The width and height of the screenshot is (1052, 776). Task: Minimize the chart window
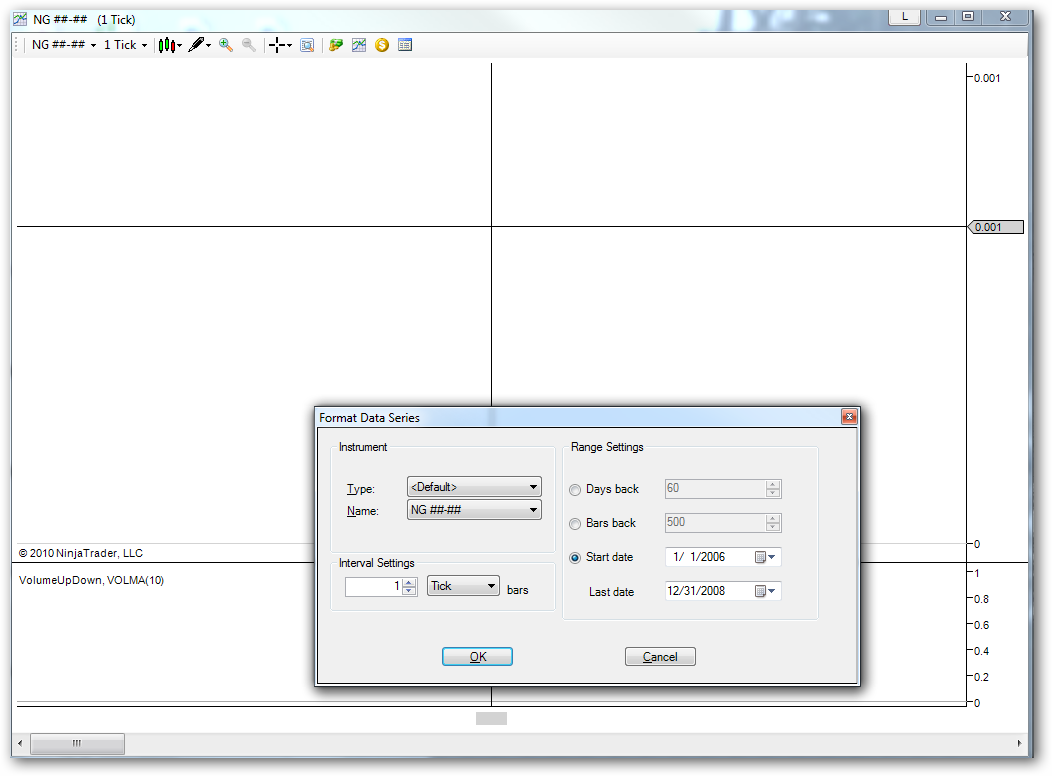(941, 17)
